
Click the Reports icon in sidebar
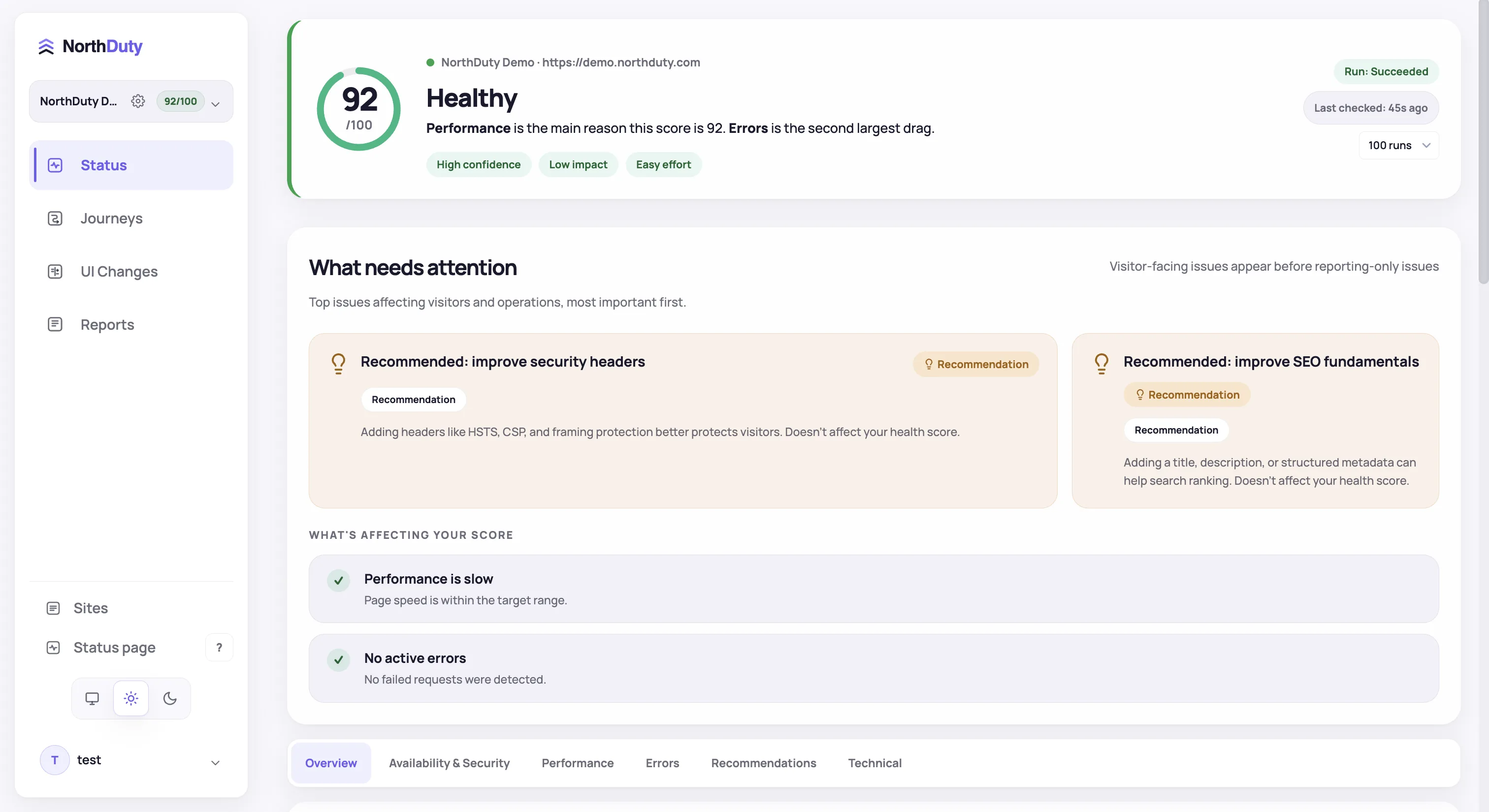point(55,325)
